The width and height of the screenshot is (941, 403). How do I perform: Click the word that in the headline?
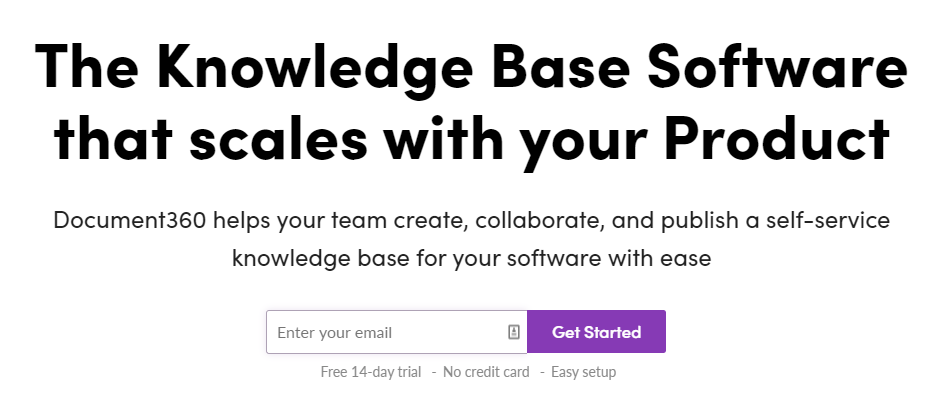point(113,139)
